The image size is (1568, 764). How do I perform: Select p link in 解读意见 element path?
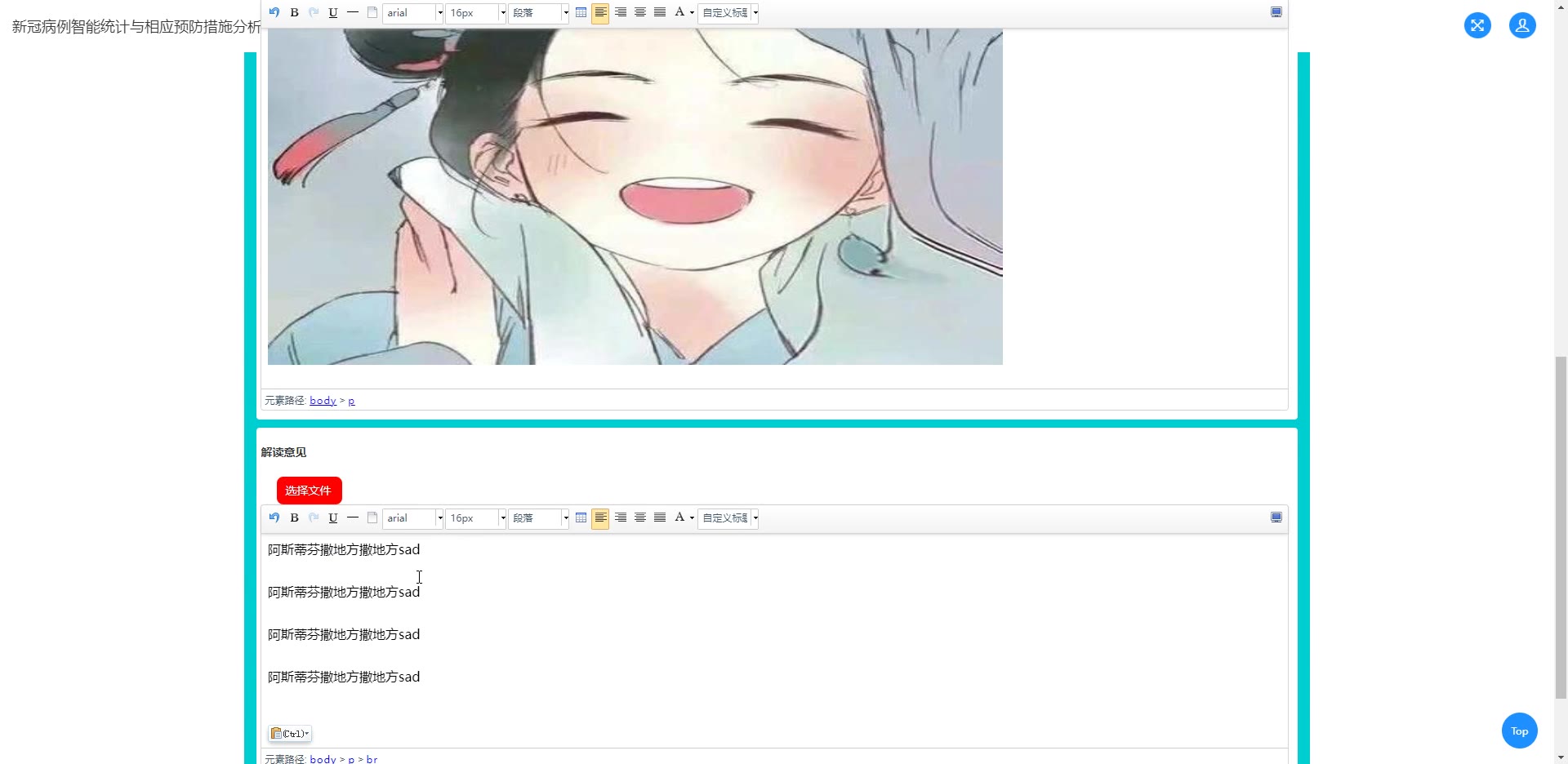[351, 759]
